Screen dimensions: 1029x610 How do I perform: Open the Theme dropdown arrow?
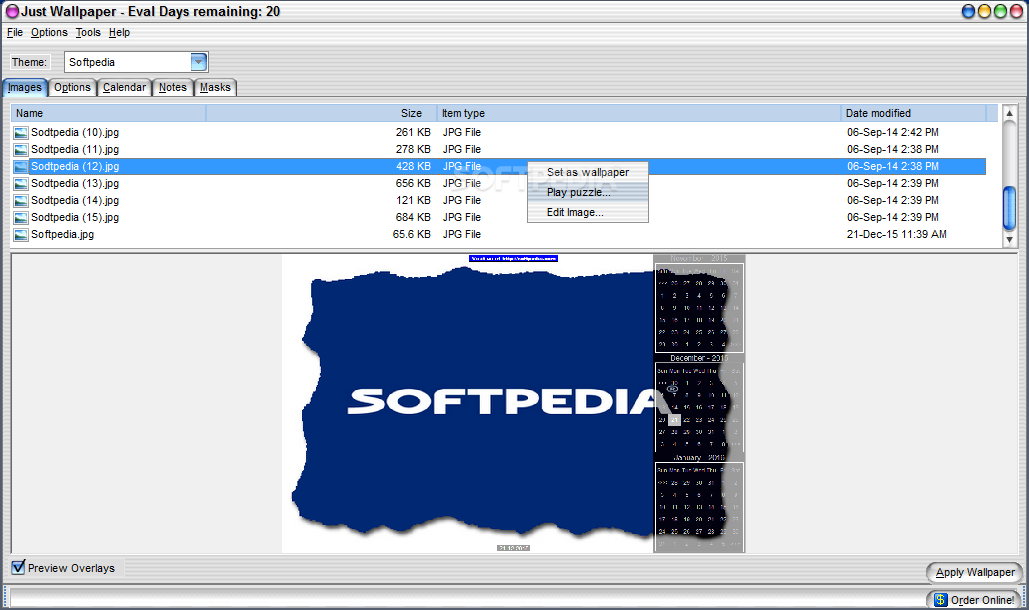click(x=199, y=62)
